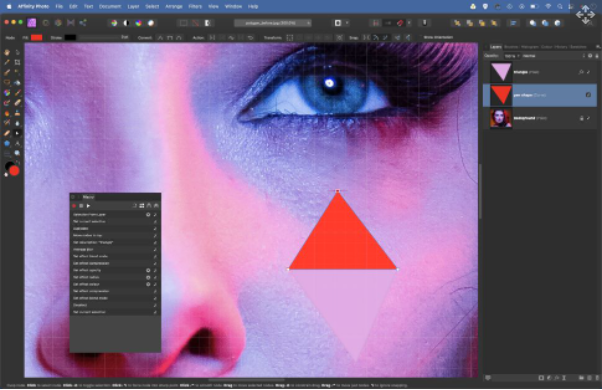Select the Crop tool
The image size is (602, 390).
click(17, 62)
